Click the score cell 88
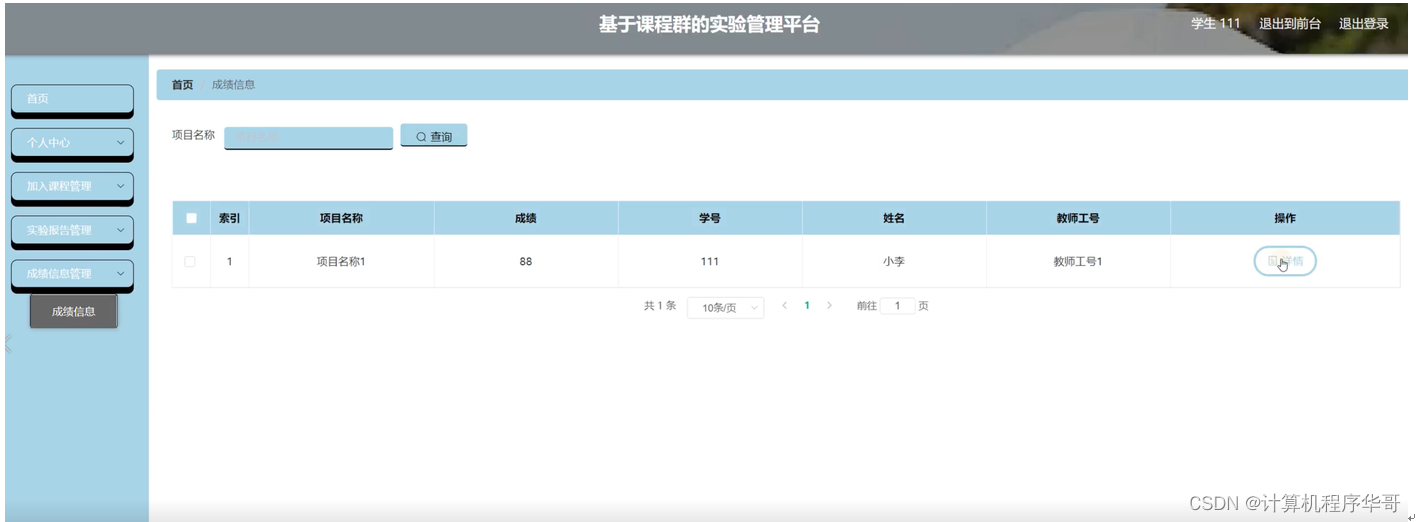The height and width of the screenshot is (522, 1416). click(526, 262)
